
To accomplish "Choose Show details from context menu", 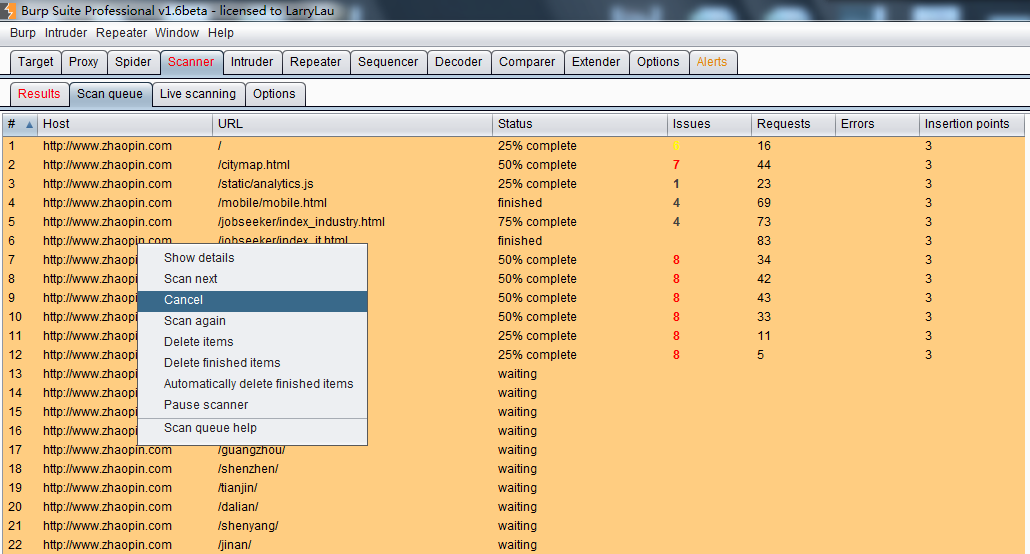I will [199, 258].
